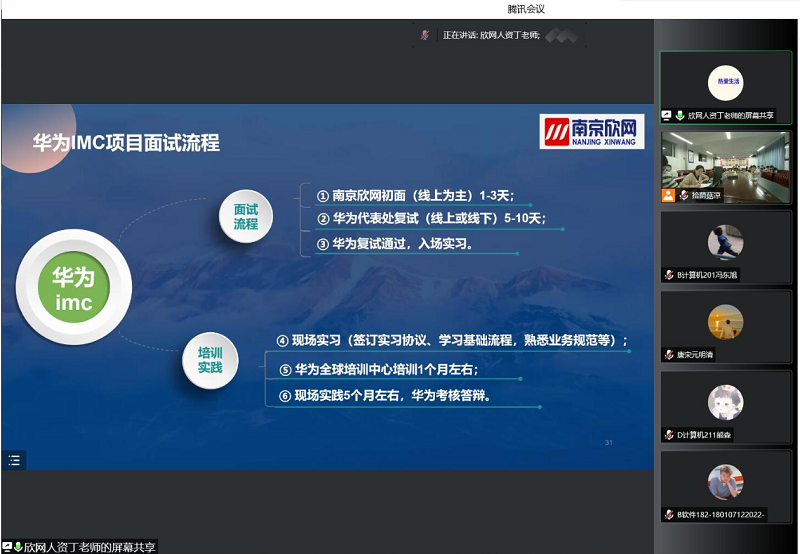Click the slide outline list icon
Screen dimensions: 800x554
(14, 460)
